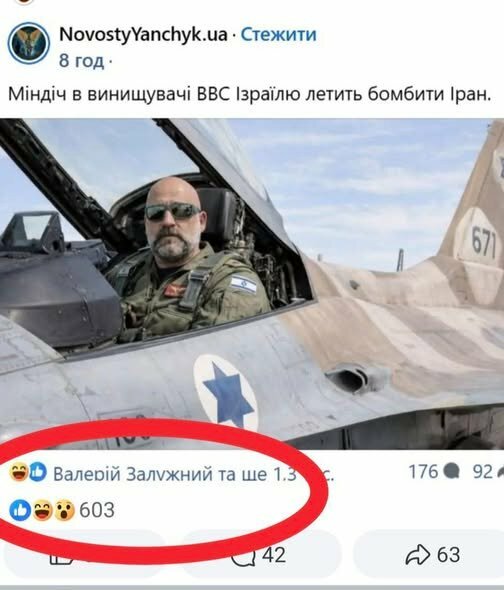This screenshot has height=590, width=504.
Task: Click the haha emoji reaction beside 603
Action: tap(42, 510)
